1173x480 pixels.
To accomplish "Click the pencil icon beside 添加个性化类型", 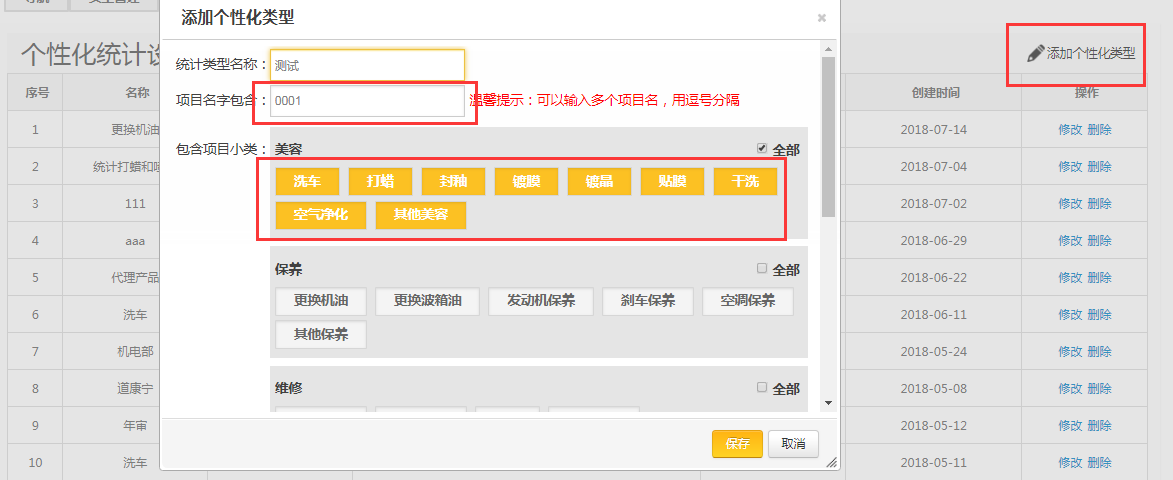I will pos(1035,53).
